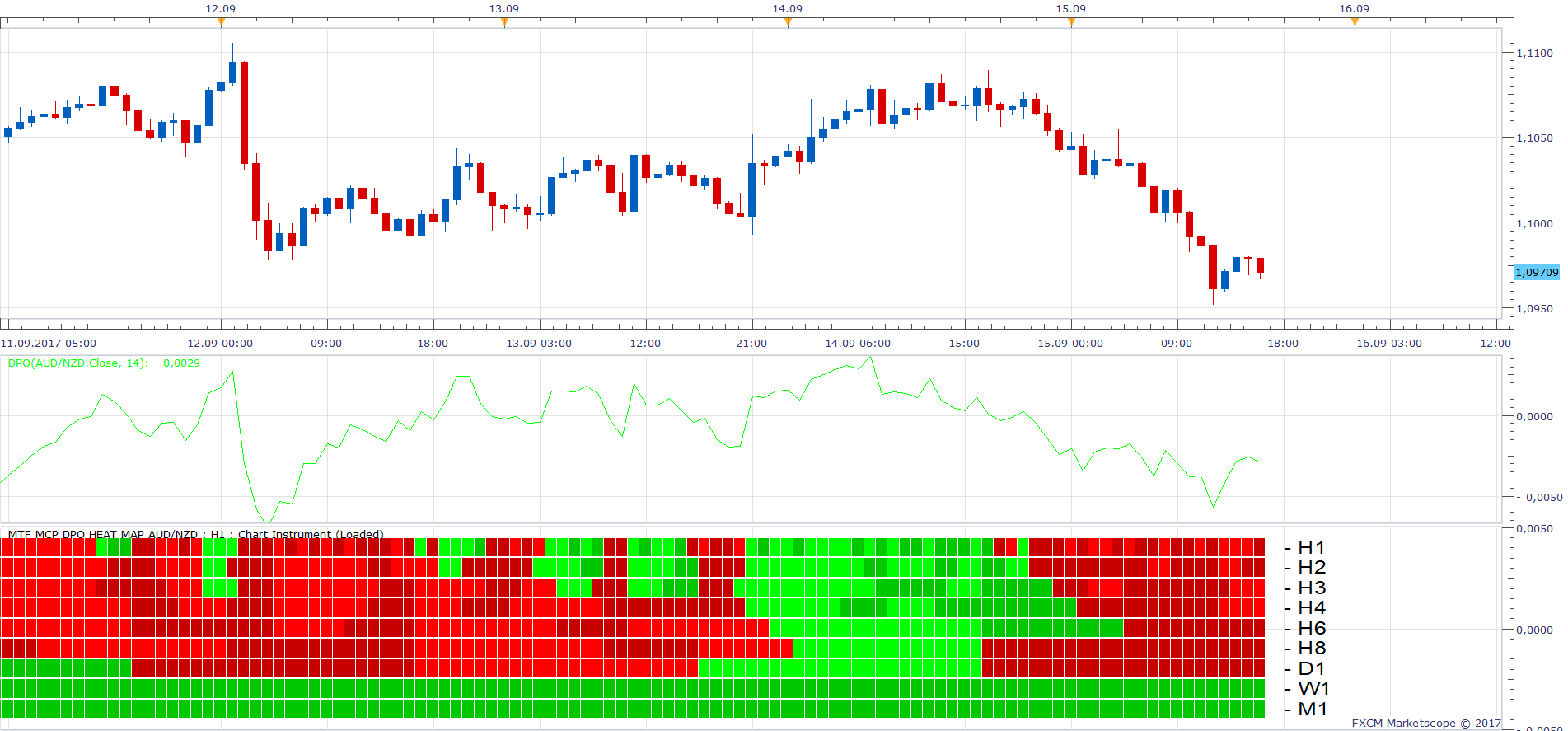The width and height of the screenshot is (1568, 731).
Task: Click the rightmost red candlestick on the price chart
Action: coord(1260,266)
